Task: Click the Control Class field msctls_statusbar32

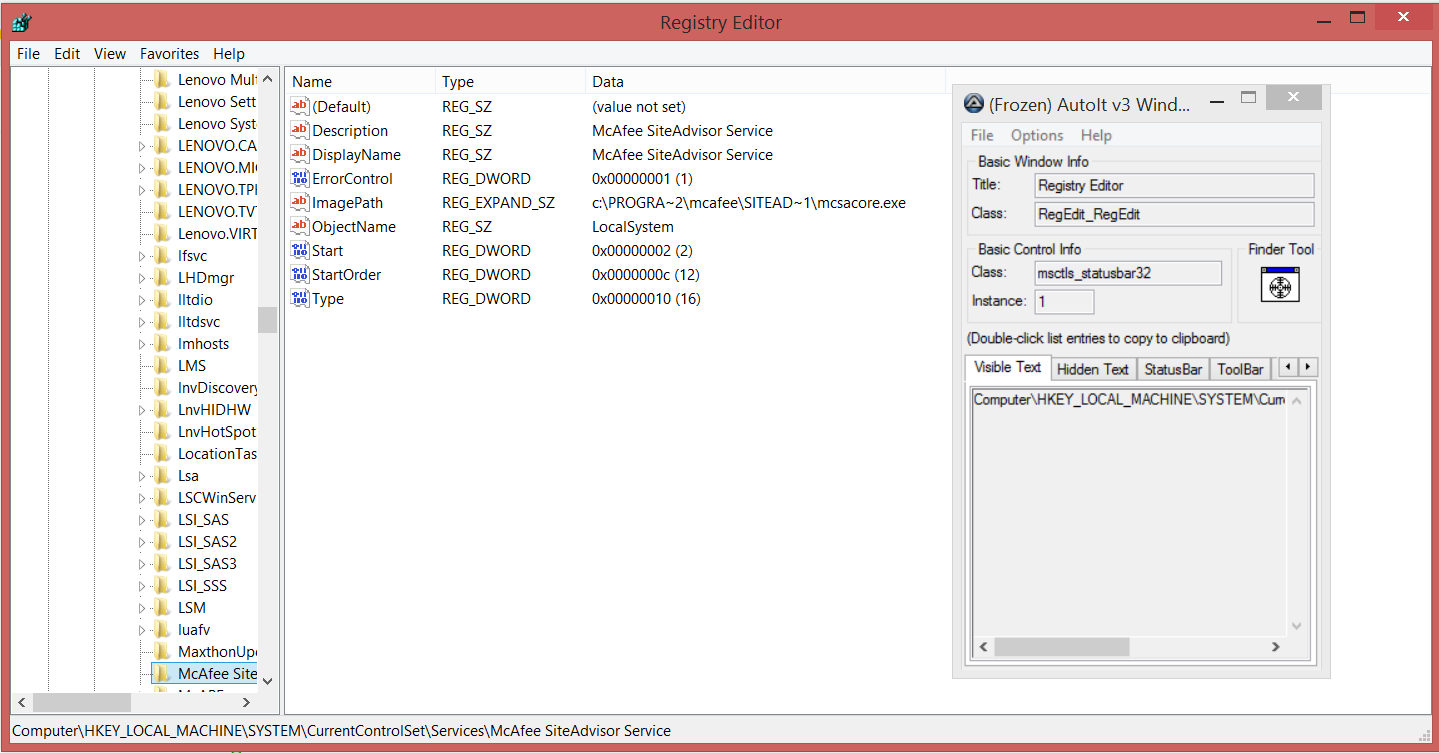Action: click(1128, 273)
